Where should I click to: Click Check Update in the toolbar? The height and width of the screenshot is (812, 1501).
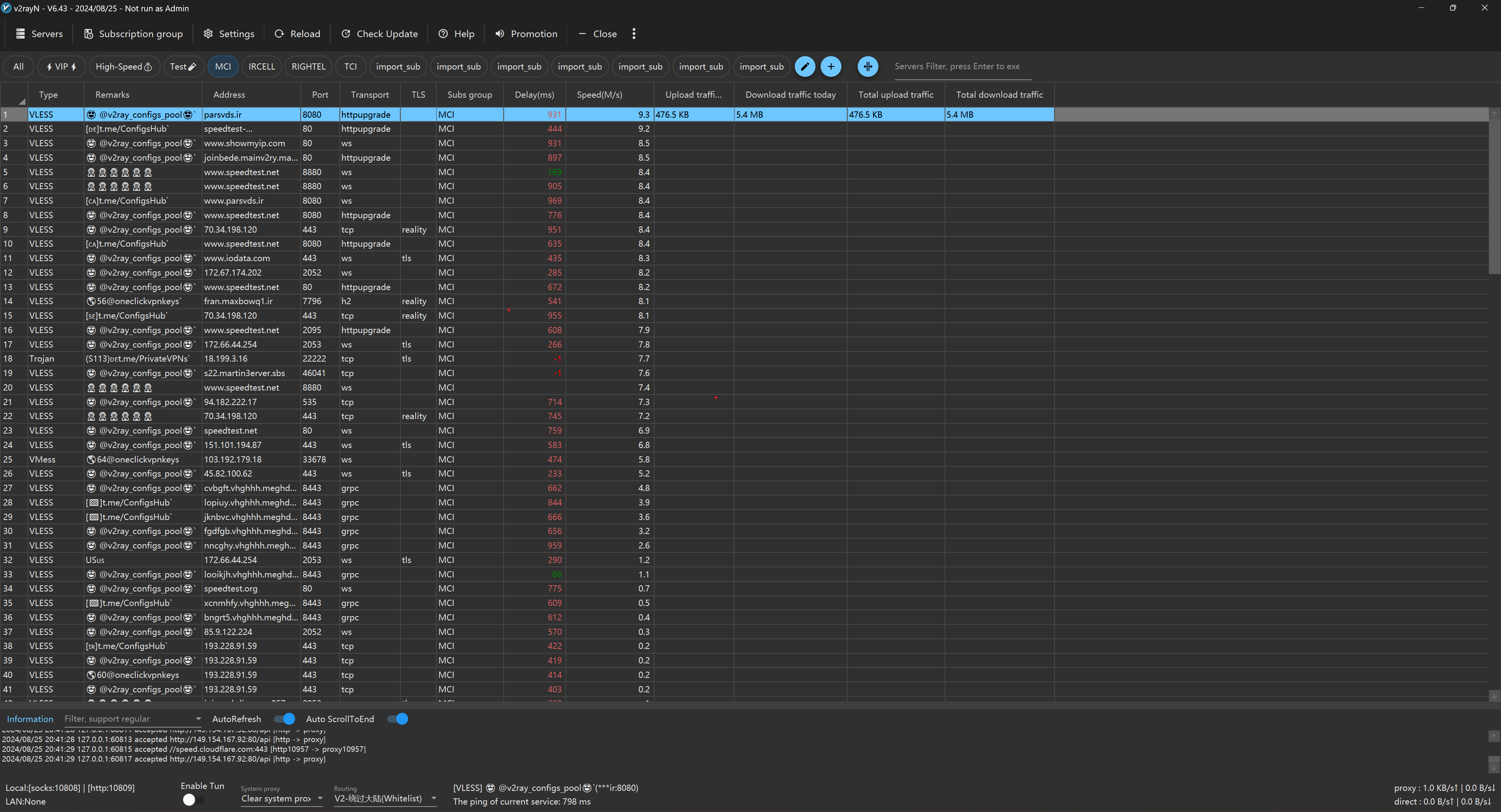tap(379, 34)
